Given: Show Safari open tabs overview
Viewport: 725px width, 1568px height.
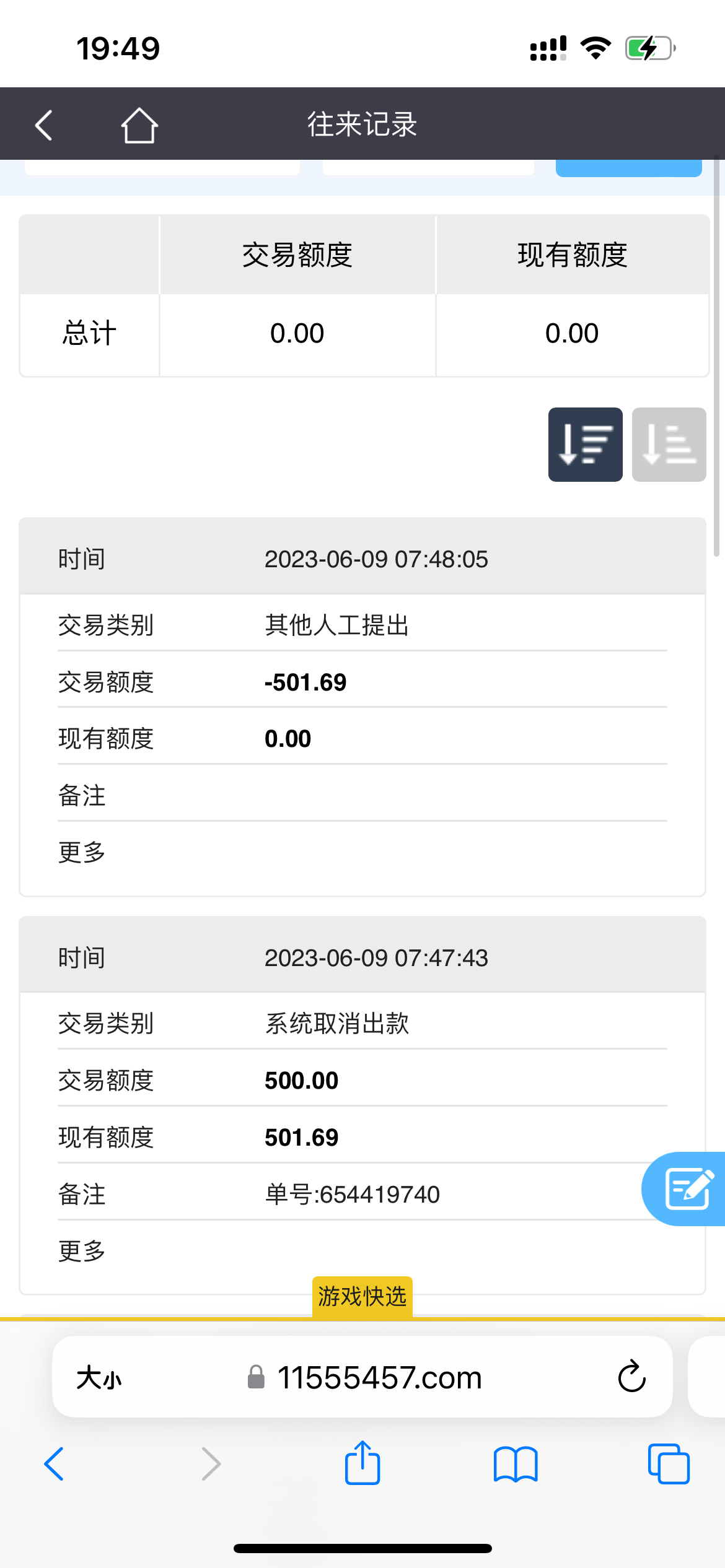Looking at the screenshot, I should (668, 1464).
